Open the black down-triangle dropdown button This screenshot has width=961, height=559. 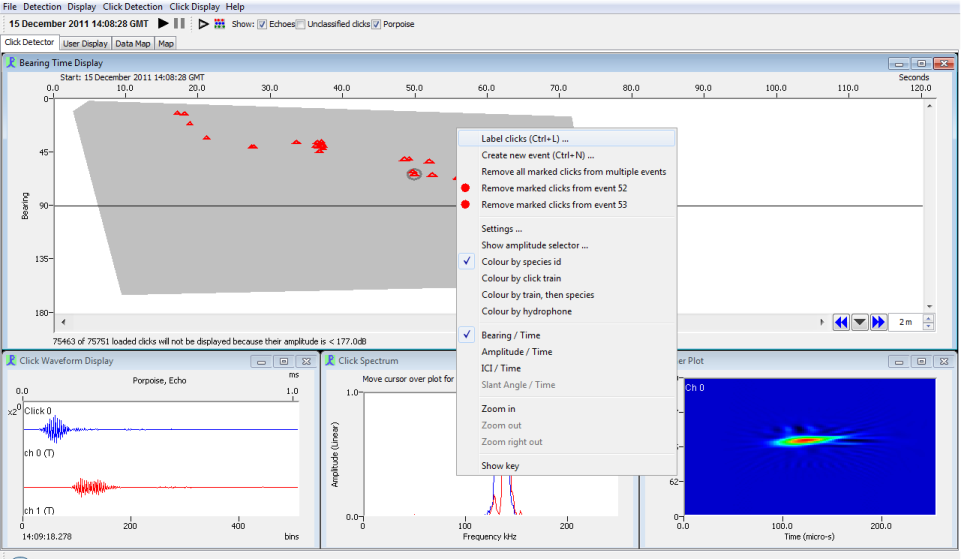[x=860, y=322]
